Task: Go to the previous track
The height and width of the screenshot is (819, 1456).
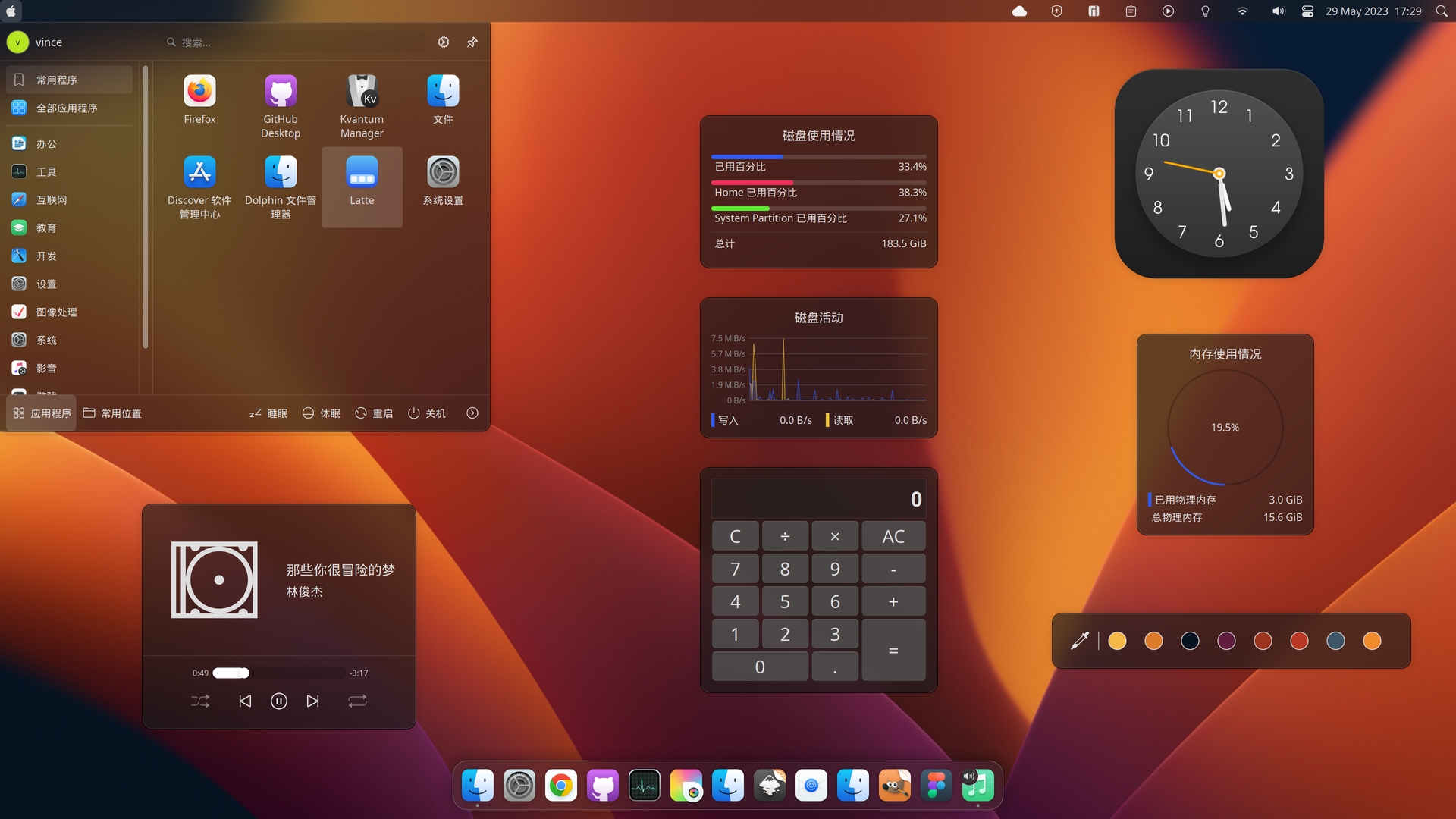Action: (x=245, y=701)
